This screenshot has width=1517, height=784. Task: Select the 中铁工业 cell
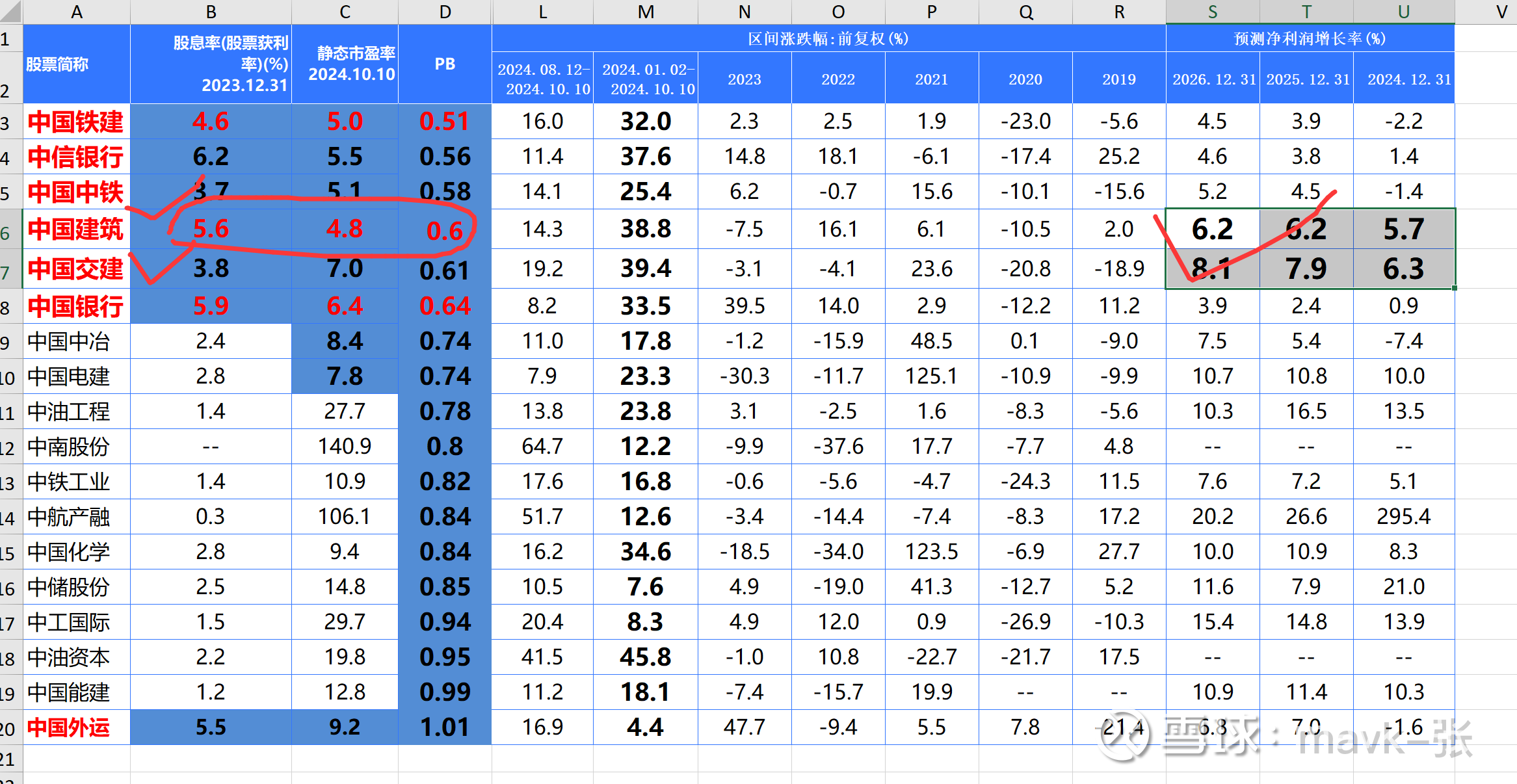[x=77, y=482]
